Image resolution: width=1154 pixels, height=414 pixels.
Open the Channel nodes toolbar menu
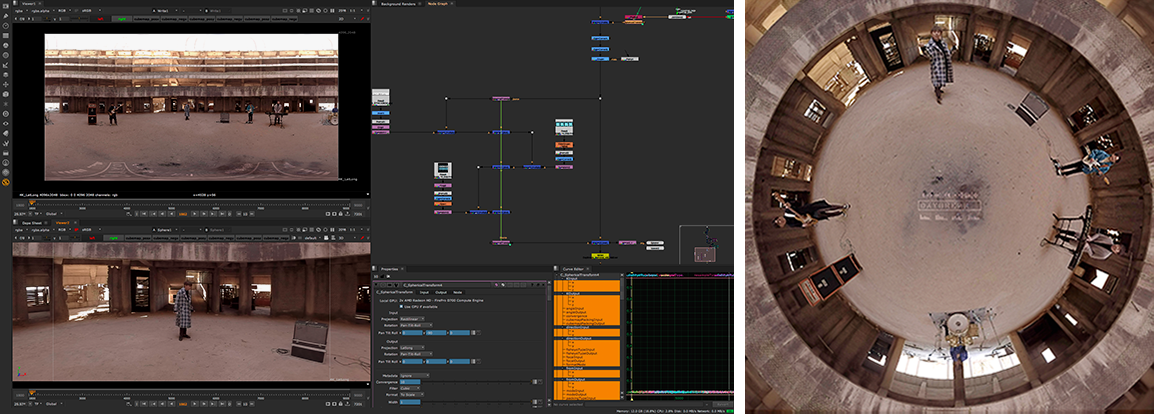pyautogui.click(x=6, y=35)
